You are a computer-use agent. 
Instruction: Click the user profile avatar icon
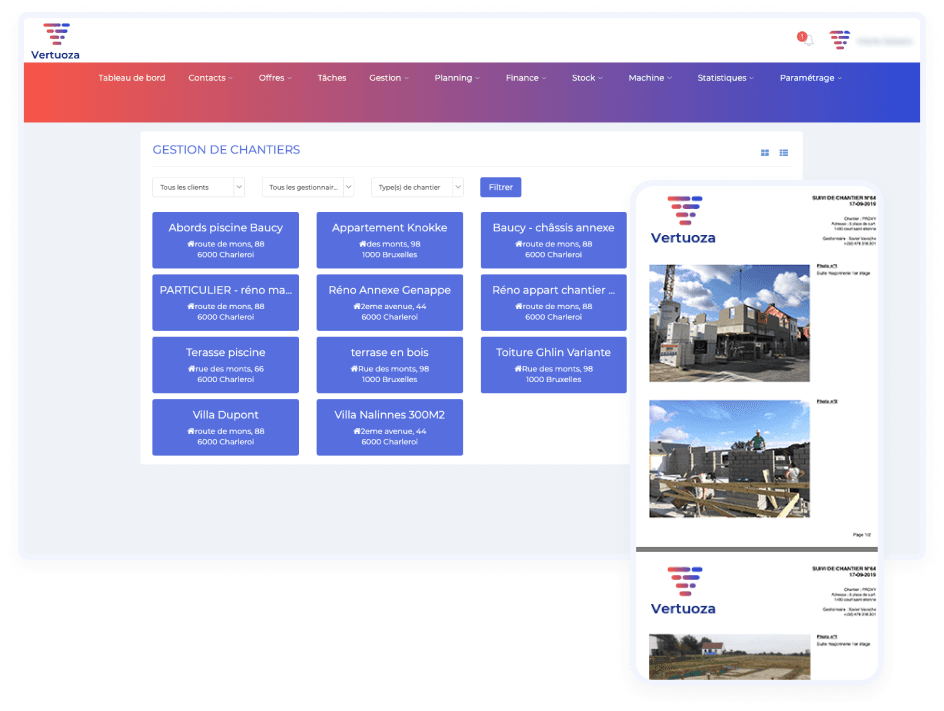tap(839, 40)
